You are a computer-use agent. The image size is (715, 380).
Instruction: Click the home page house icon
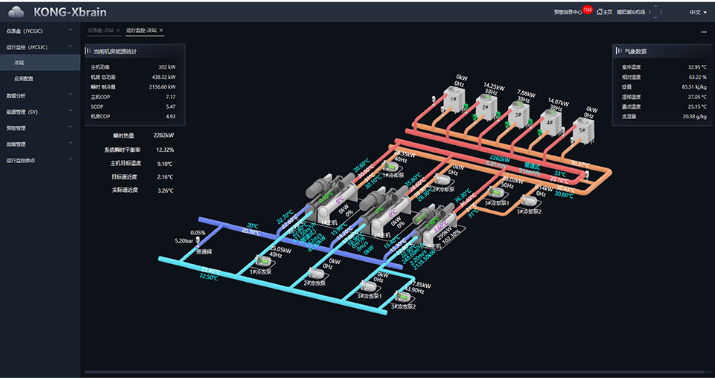pos(600,12)
